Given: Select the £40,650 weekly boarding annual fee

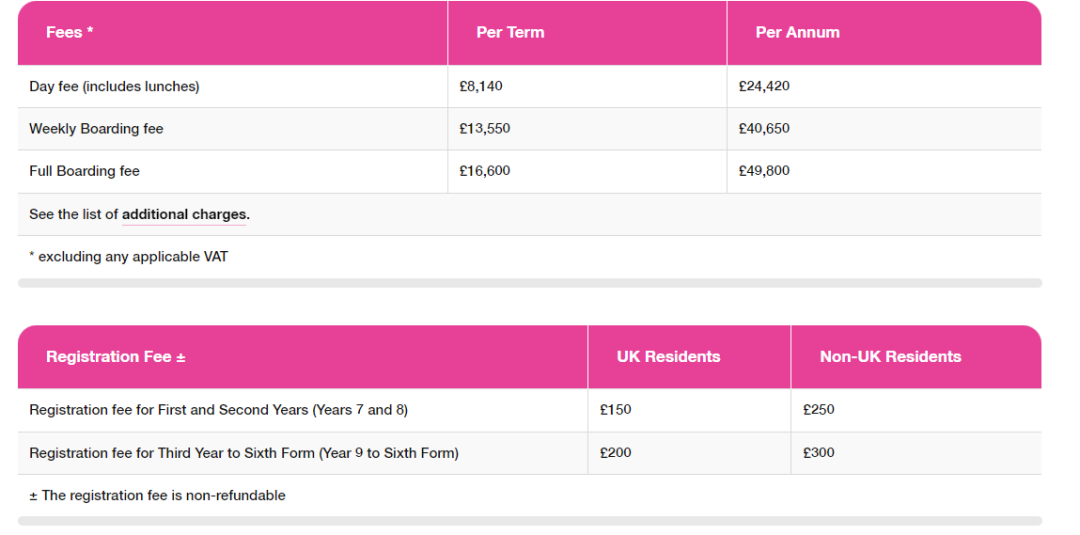Looking at the screenshot, I should coord(764,129).
